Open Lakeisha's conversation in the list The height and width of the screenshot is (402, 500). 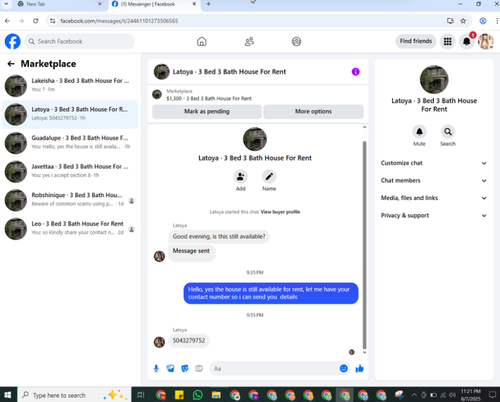(70, 86)
